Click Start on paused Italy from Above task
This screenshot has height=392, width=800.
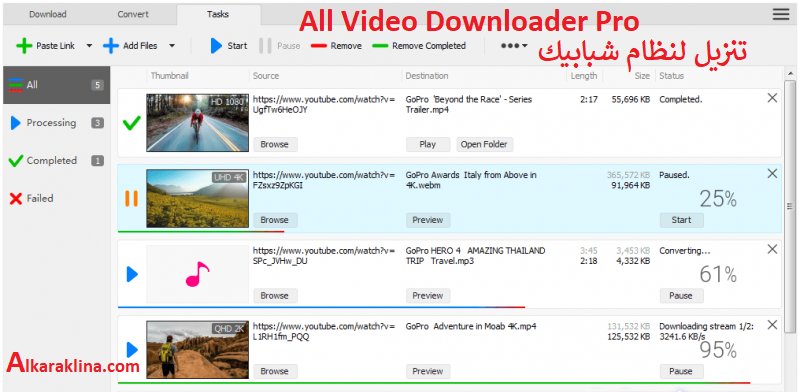(681, 220)
